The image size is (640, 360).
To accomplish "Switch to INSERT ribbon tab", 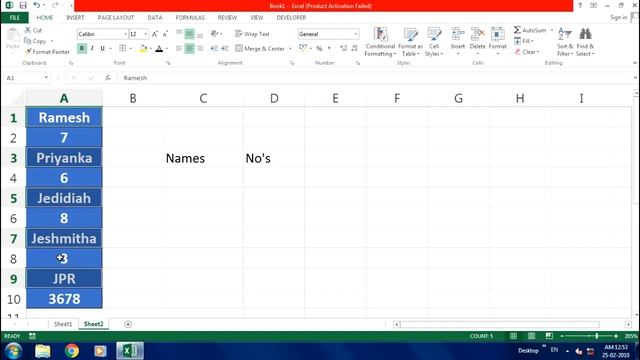I will [x=75, y=18].
